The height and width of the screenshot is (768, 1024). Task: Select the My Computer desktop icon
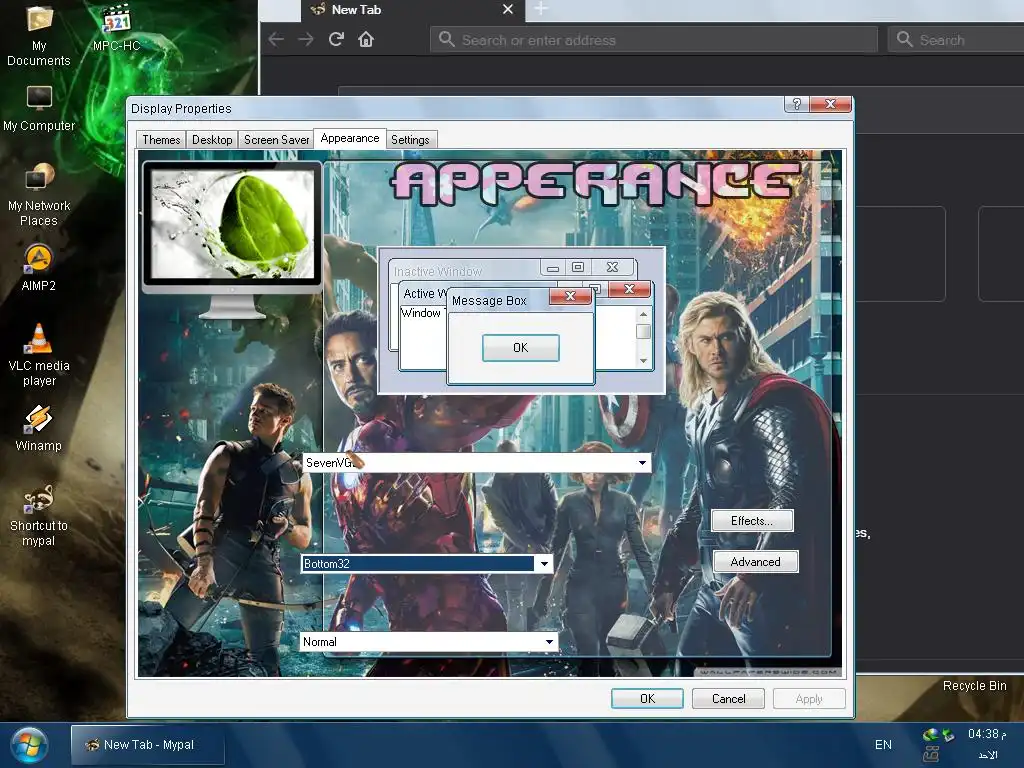(x=39, y=108)
